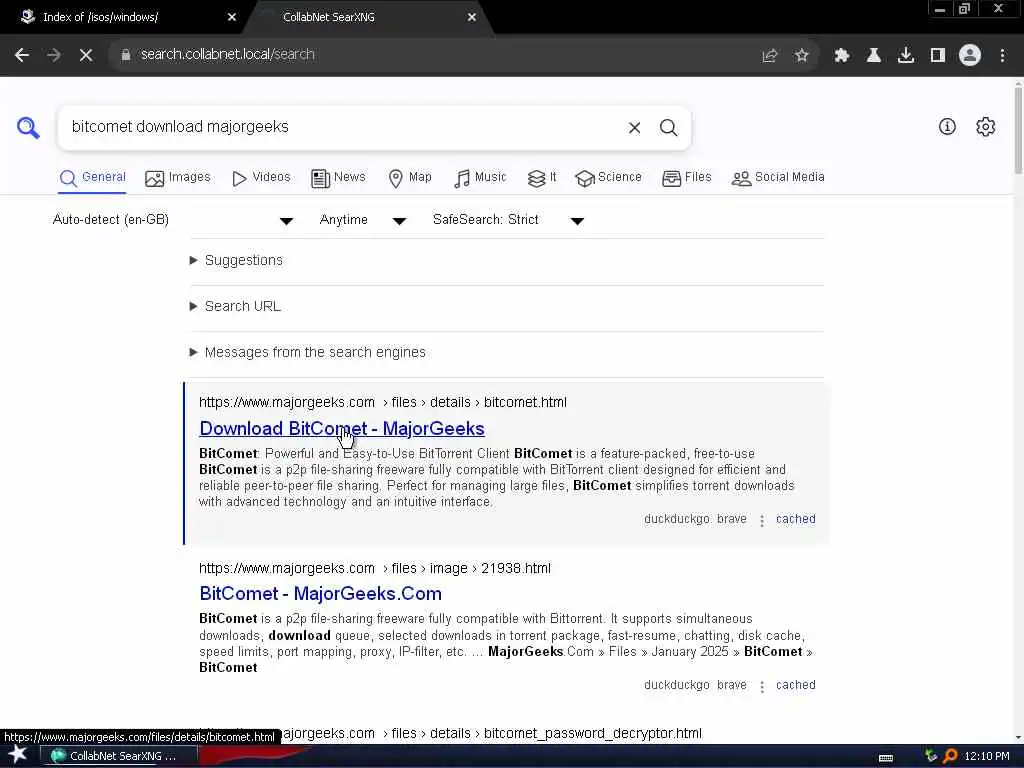Click the keyboard tray icon
Screen dimensions: 1024x768
pos(886,758)
